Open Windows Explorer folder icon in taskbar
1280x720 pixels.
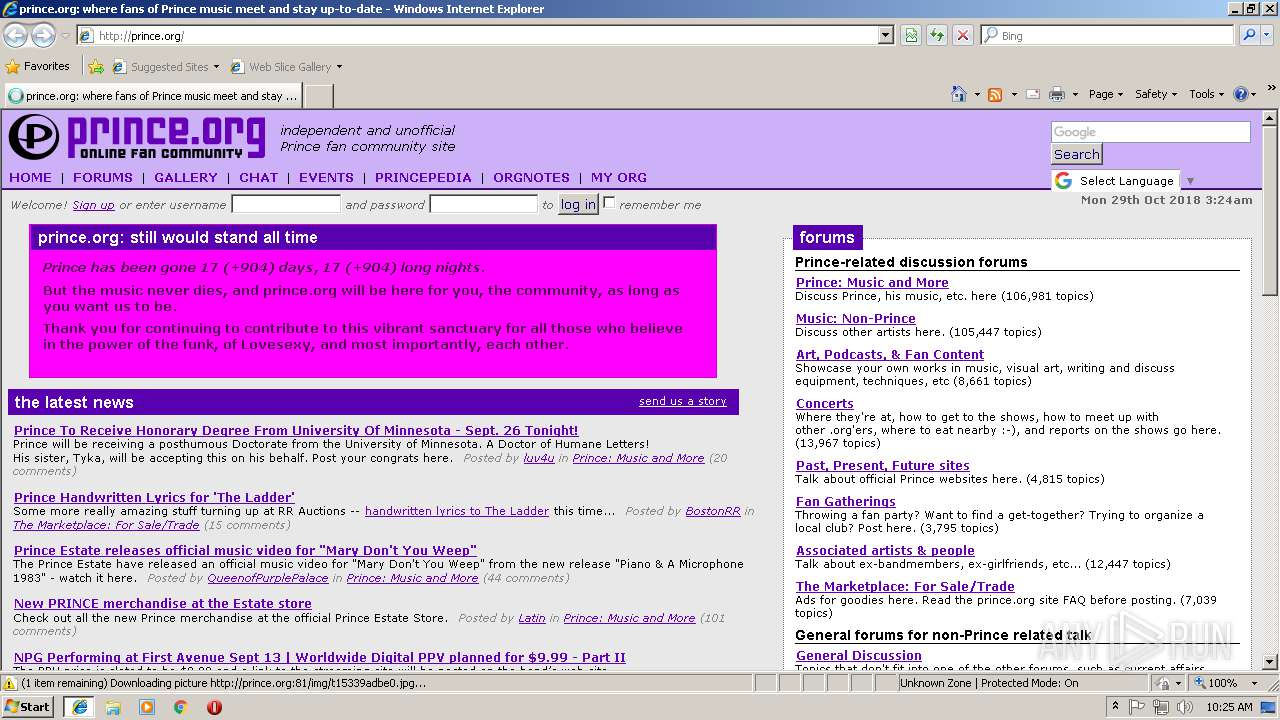(x=113, y=706)
